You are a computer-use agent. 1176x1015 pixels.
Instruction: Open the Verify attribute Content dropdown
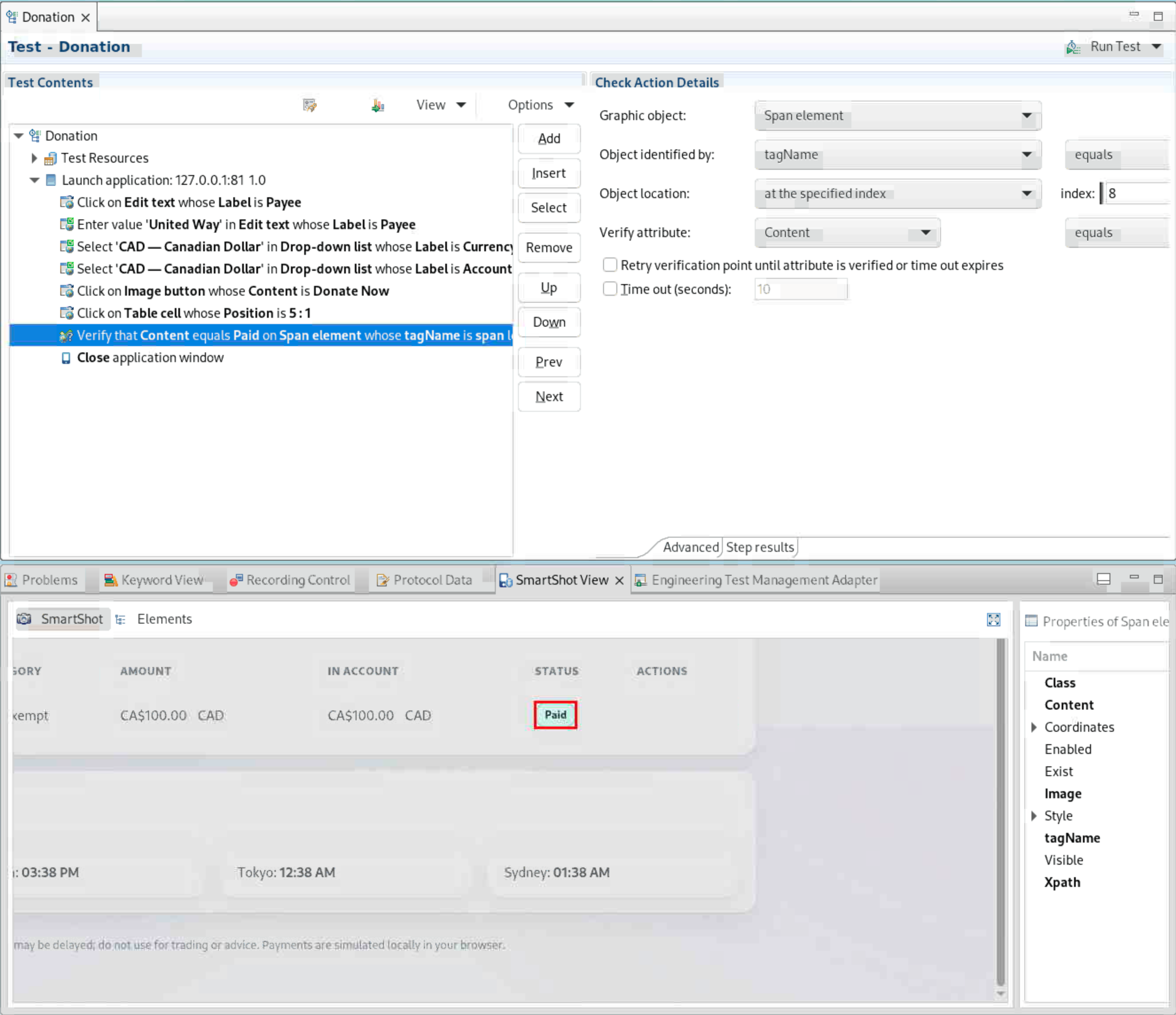tap(925, 233)
